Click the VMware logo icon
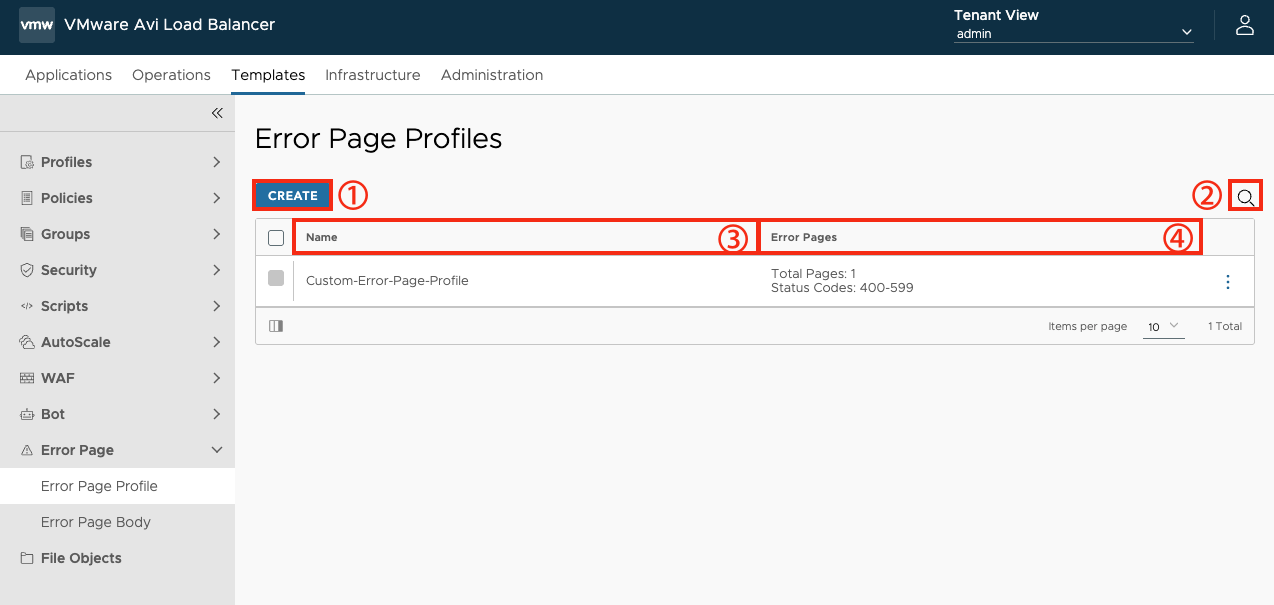This screenshot has height=605, width=1274. pos(37,24)
